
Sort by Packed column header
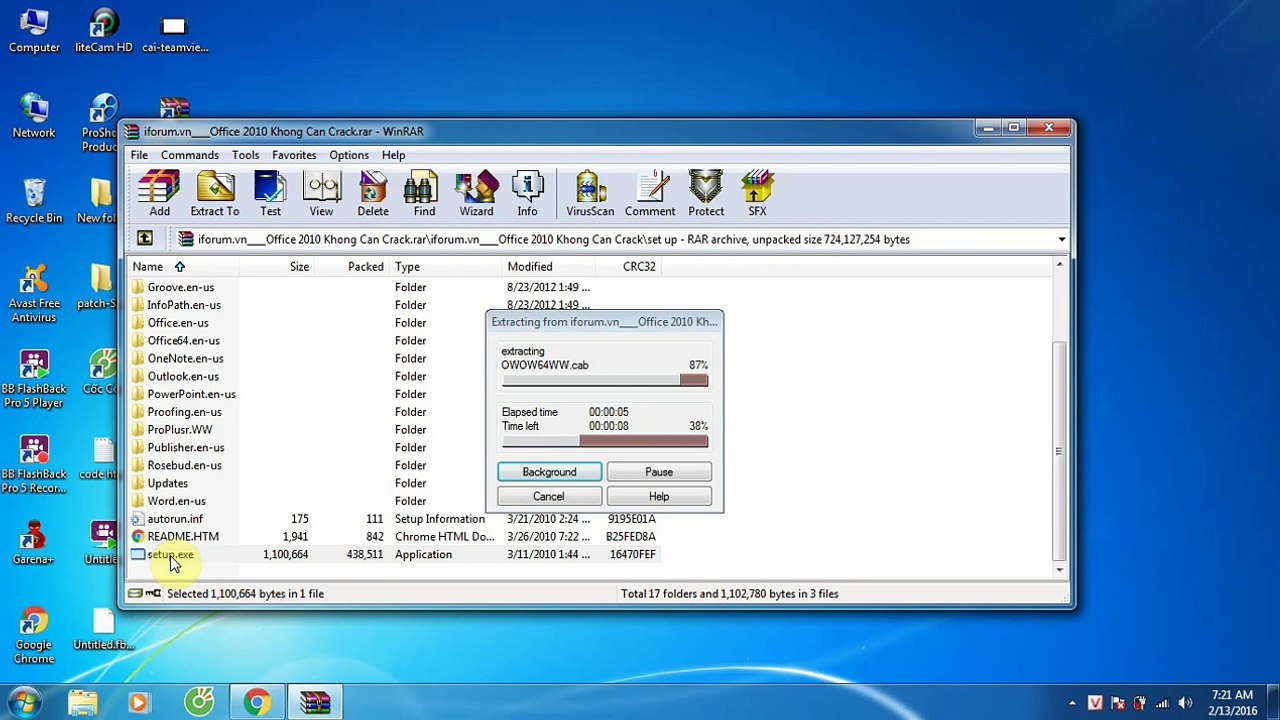pos(353,267)
